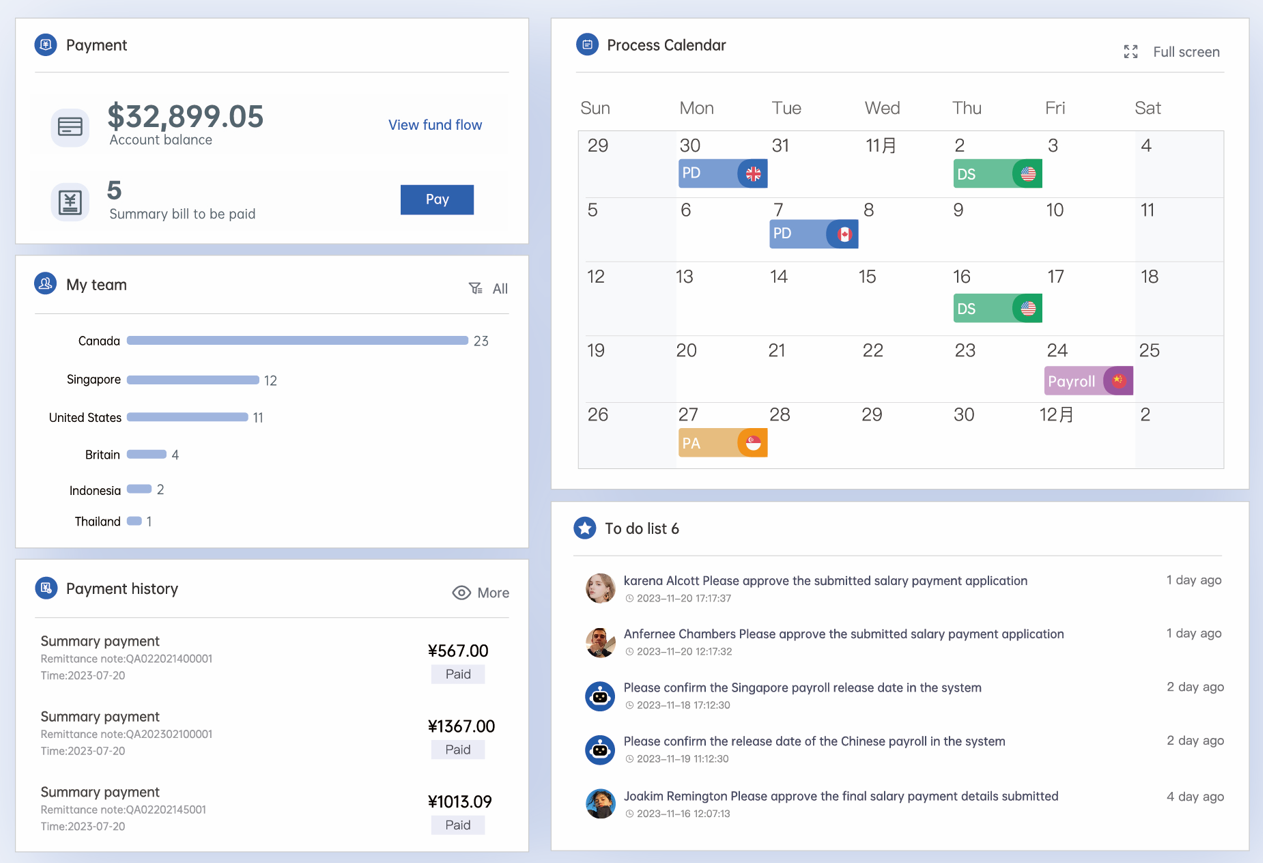Select the Payroll event on the 24th
This screenshot has width=1263, height=863.
pos(1088,381)
